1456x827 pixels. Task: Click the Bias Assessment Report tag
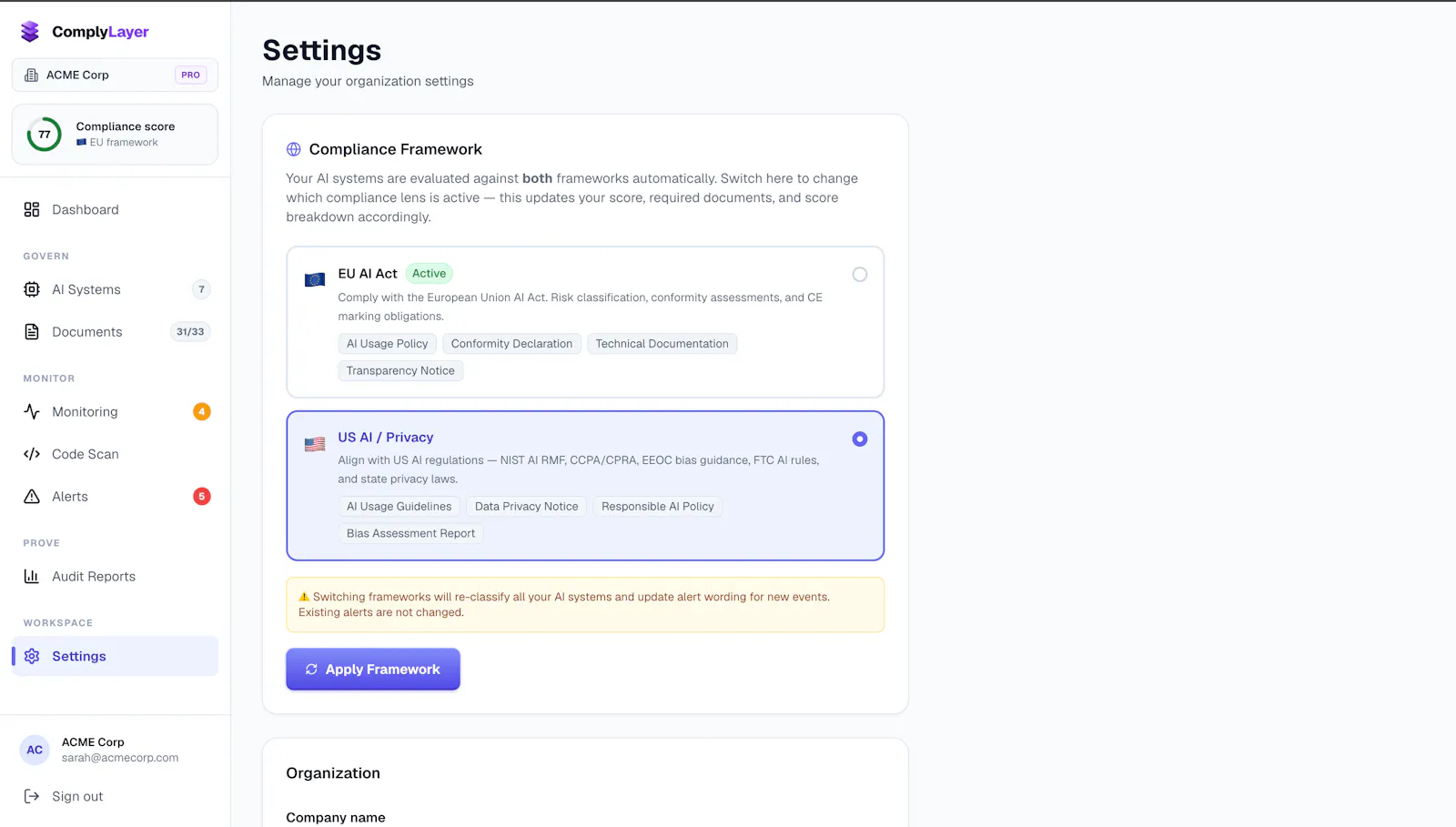coord(410,533)
